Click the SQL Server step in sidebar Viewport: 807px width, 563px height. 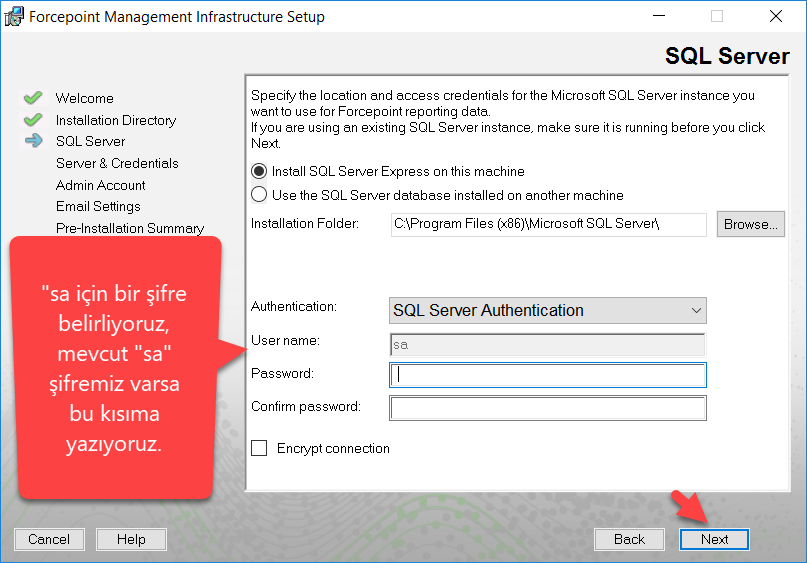(x=91, y=141)
